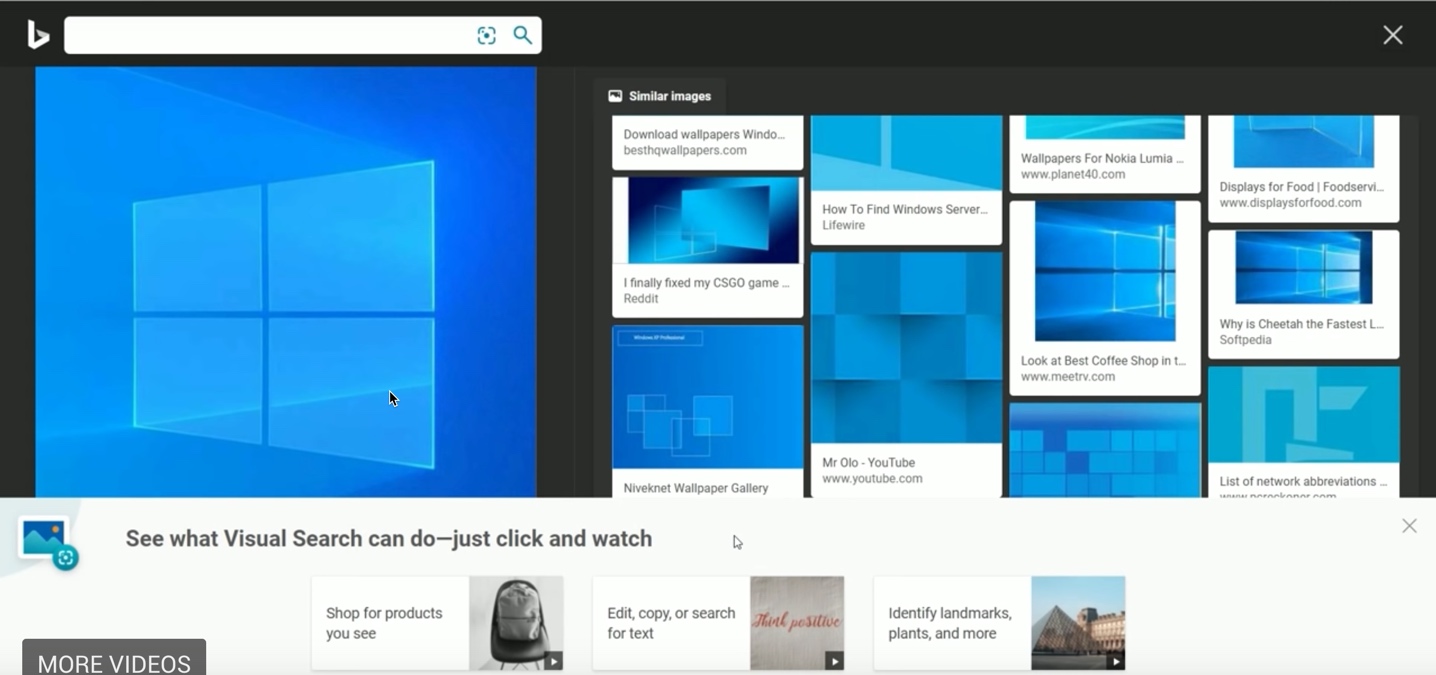1436x675 pixels.
Task: Click www.displaysforfood.com source text
Action: coord(1290,203)
